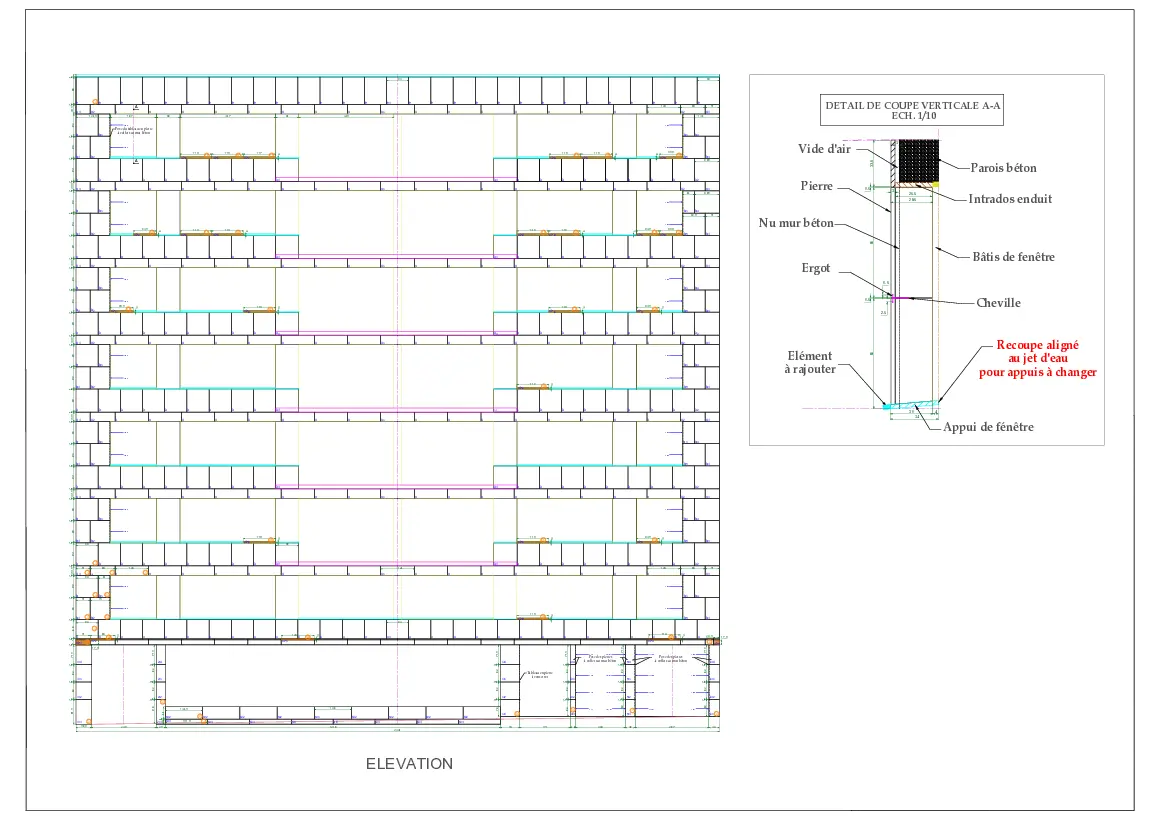Click the 'Elément à rajouter' annotation
The image size is (1159, 819).
[811, 362]
